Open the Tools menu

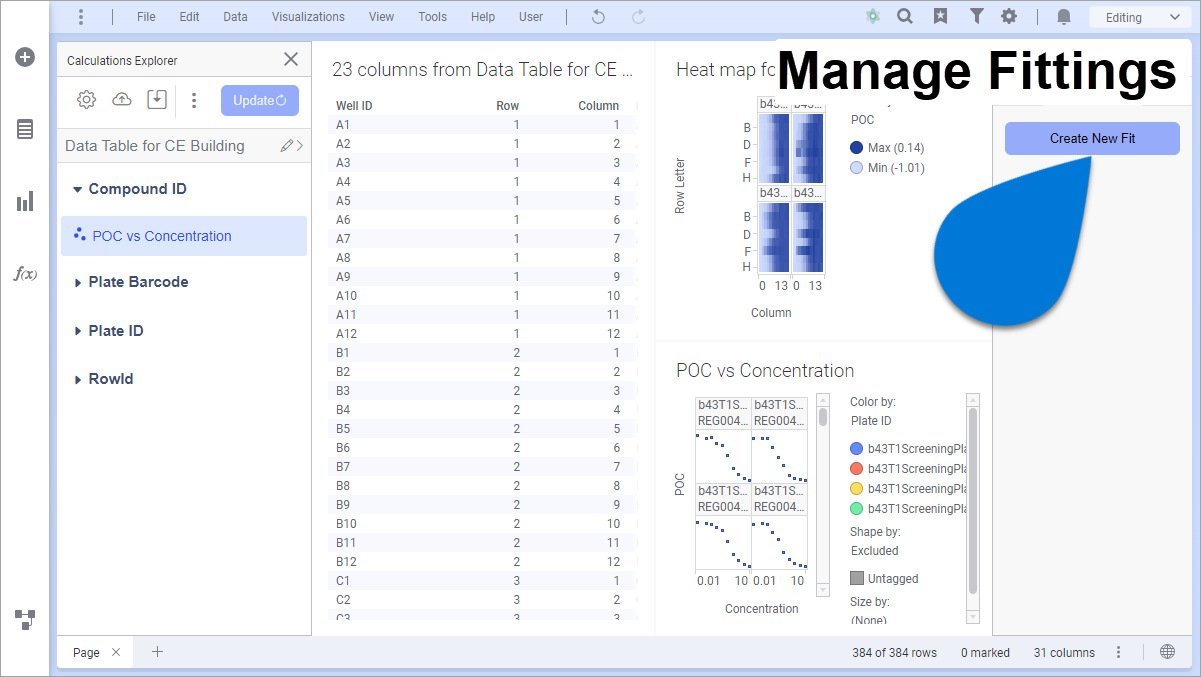point(432,17)
